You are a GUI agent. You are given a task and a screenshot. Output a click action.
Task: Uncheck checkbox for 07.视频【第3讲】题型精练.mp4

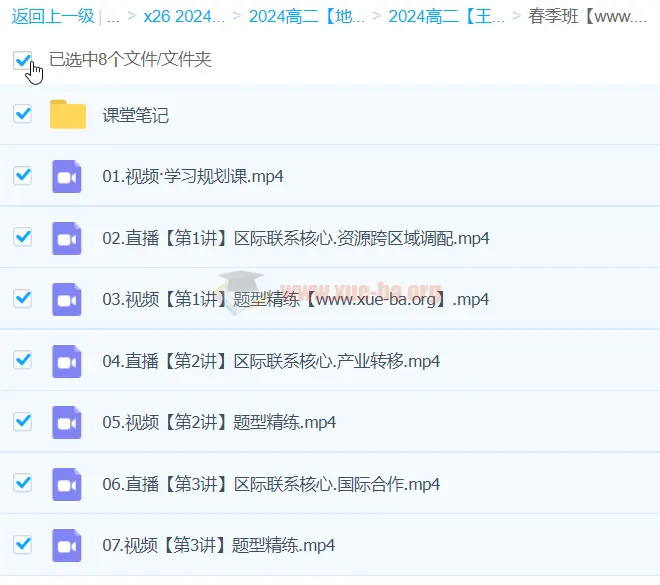pyautogui.click(x=22, y=544)
